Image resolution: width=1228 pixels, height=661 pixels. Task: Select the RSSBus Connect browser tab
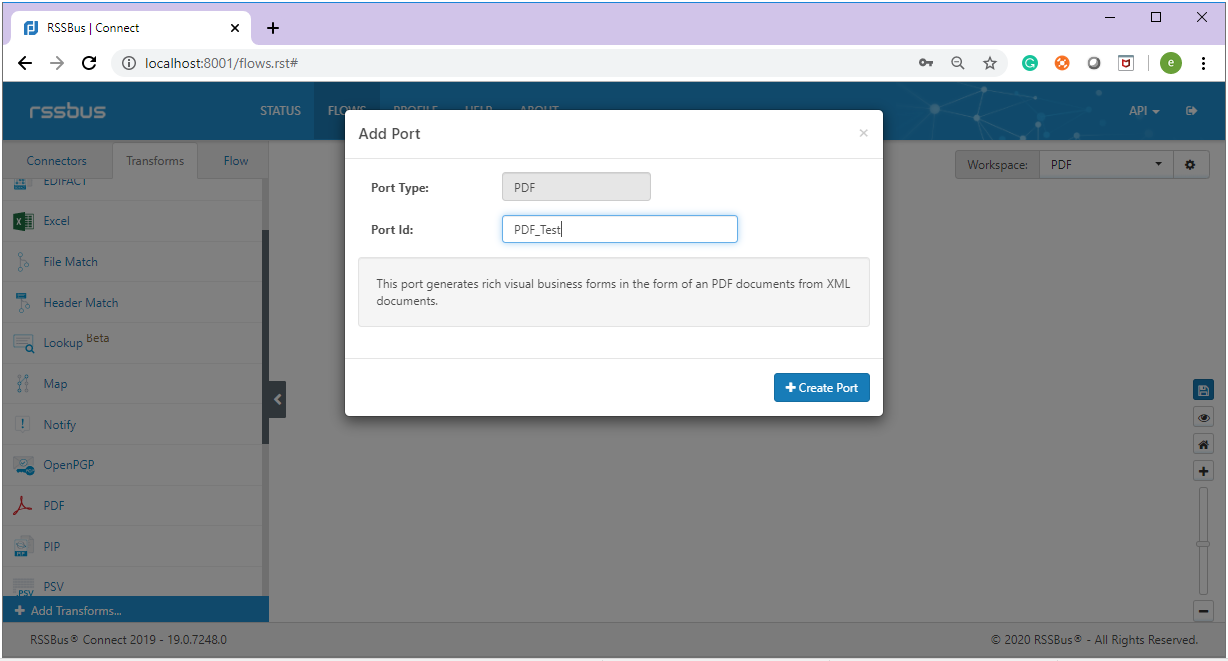[x=131, y=28]
